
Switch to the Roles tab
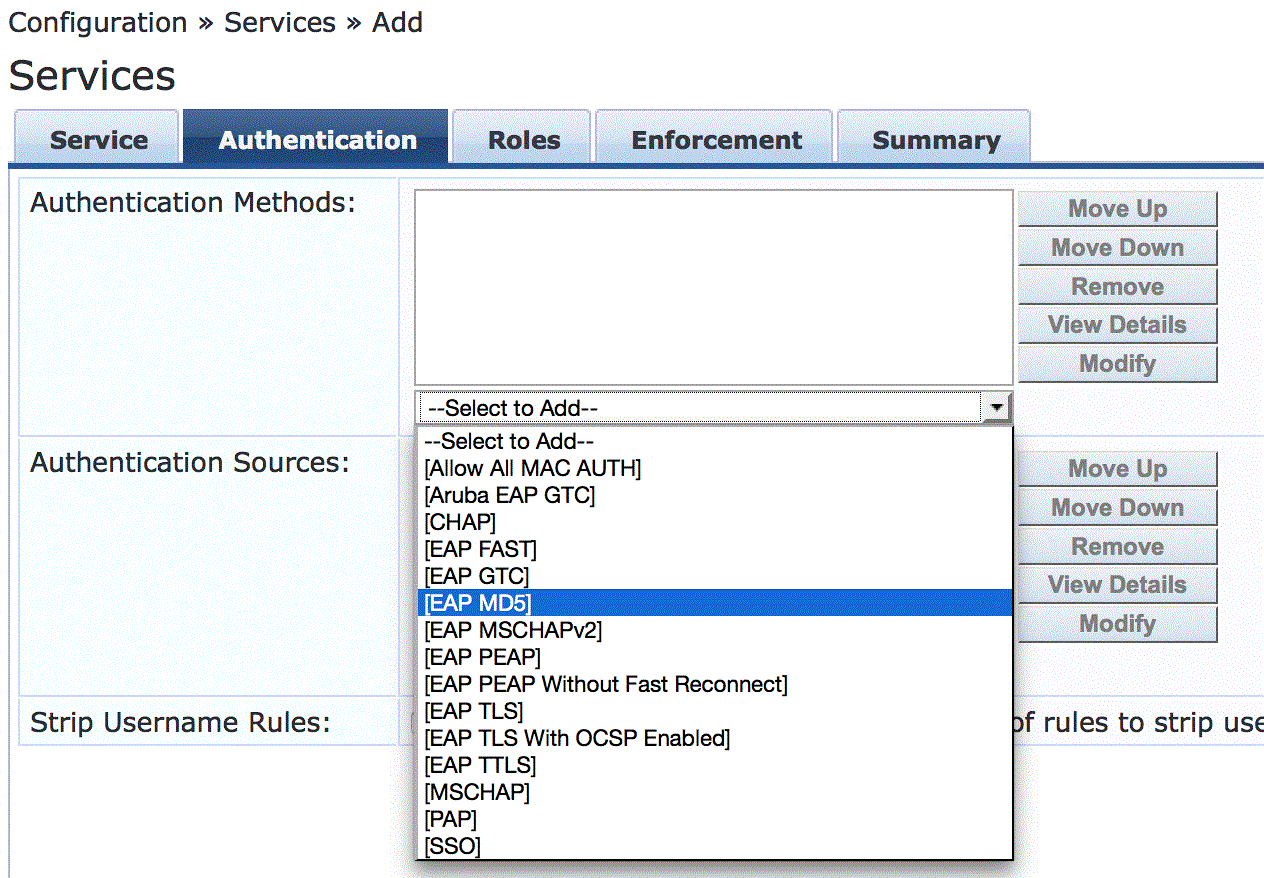pyautogui.click(x=524, y=140)
